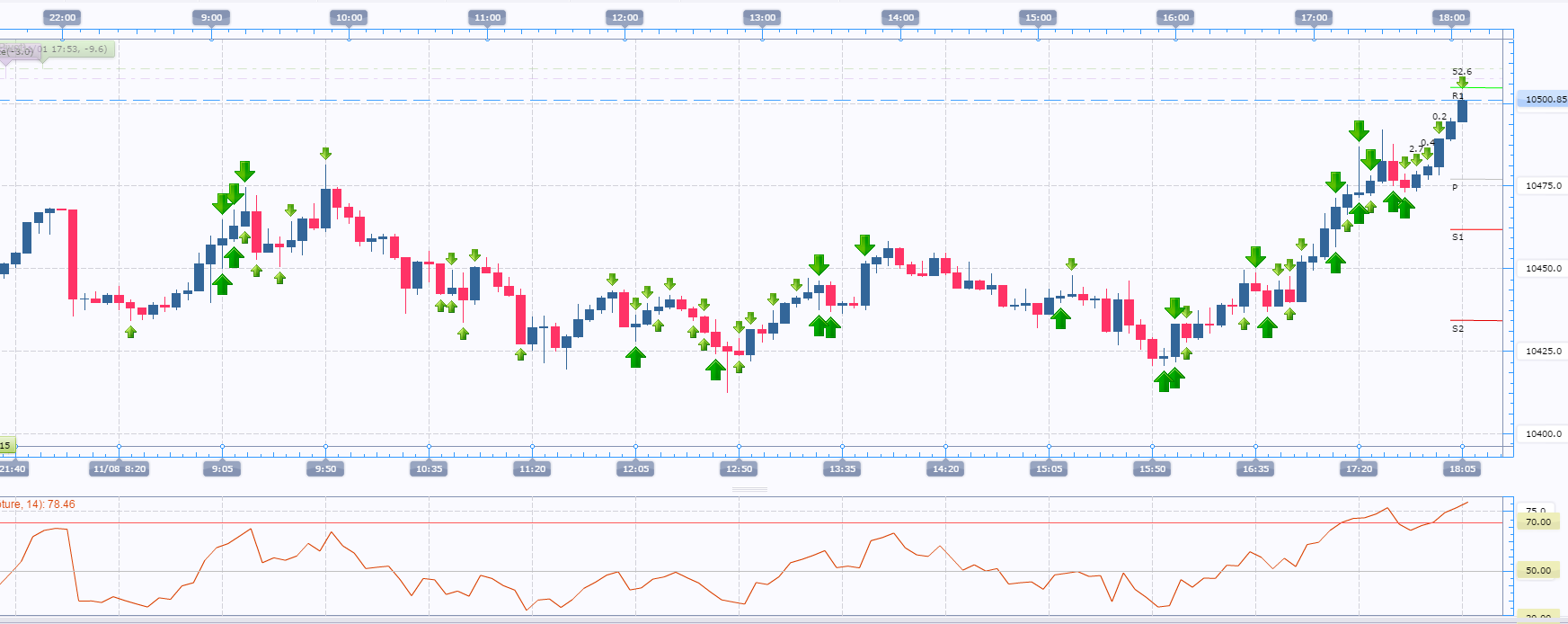Click the large up arrow below the 12:05 candle low

point(635,357)
